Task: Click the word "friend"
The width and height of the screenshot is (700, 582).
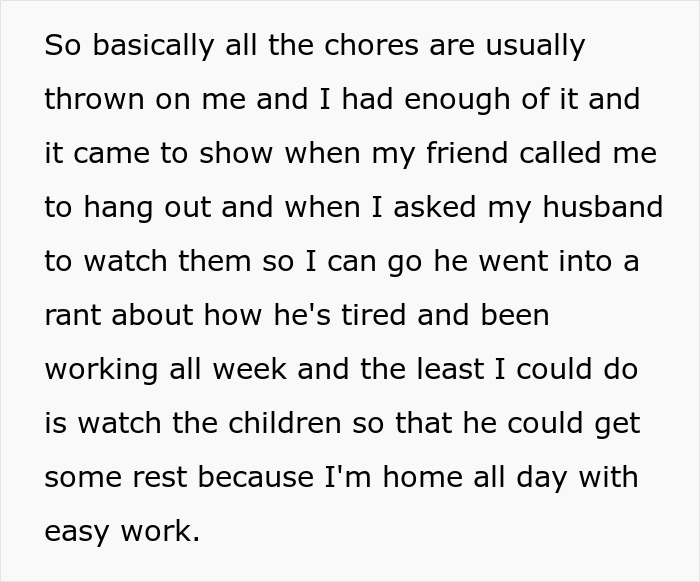Action: coord(467,153)
